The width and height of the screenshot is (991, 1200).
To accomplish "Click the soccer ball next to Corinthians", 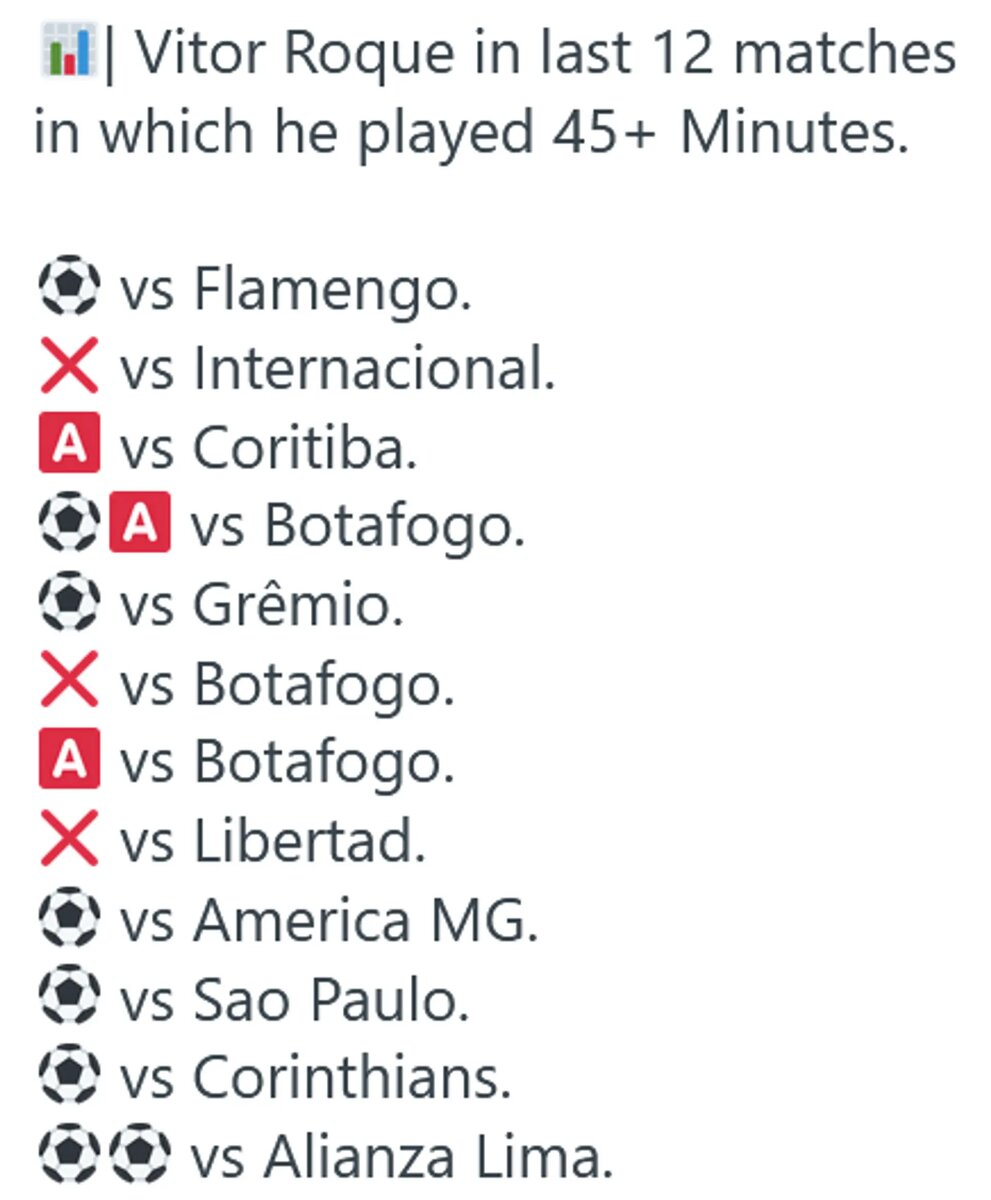I will [69, 1077].
